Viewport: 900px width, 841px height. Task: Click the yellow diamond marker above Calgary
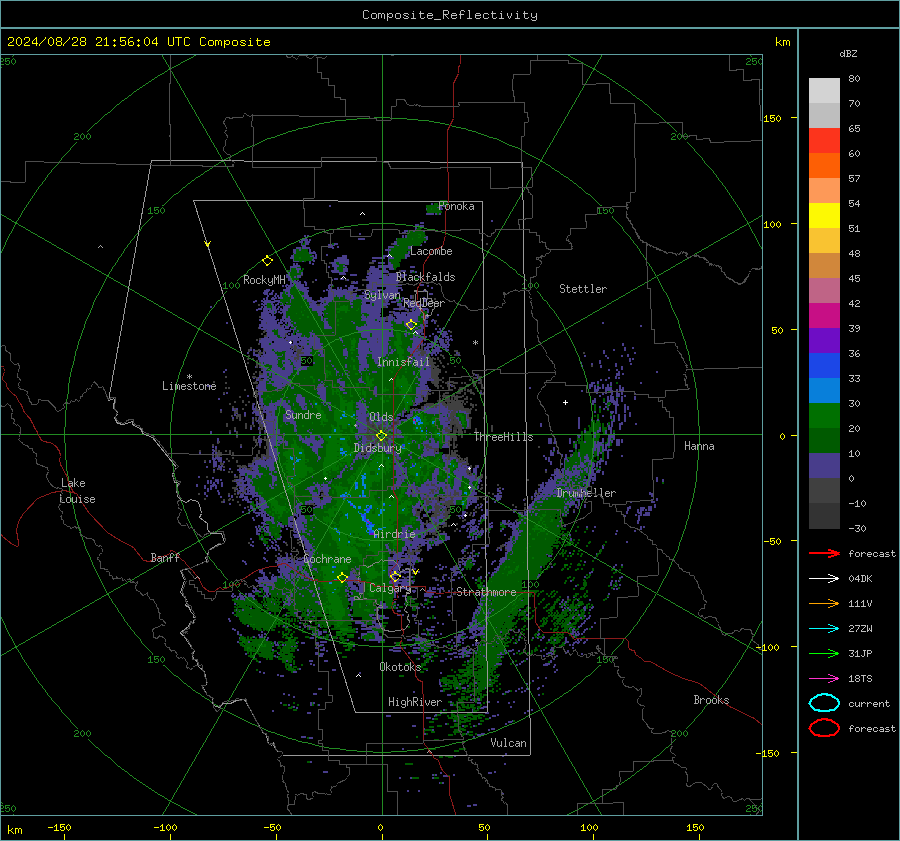point(395,577)
